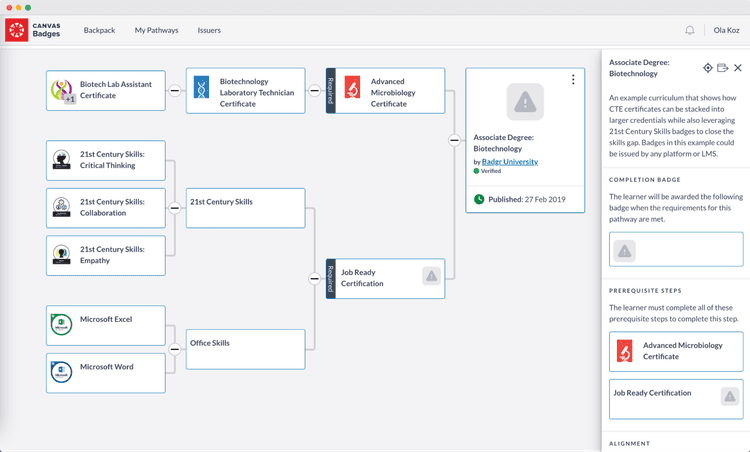Click "21st Century Skills: Critical Thinking" label
750x452 pixels.
(112, 160)
